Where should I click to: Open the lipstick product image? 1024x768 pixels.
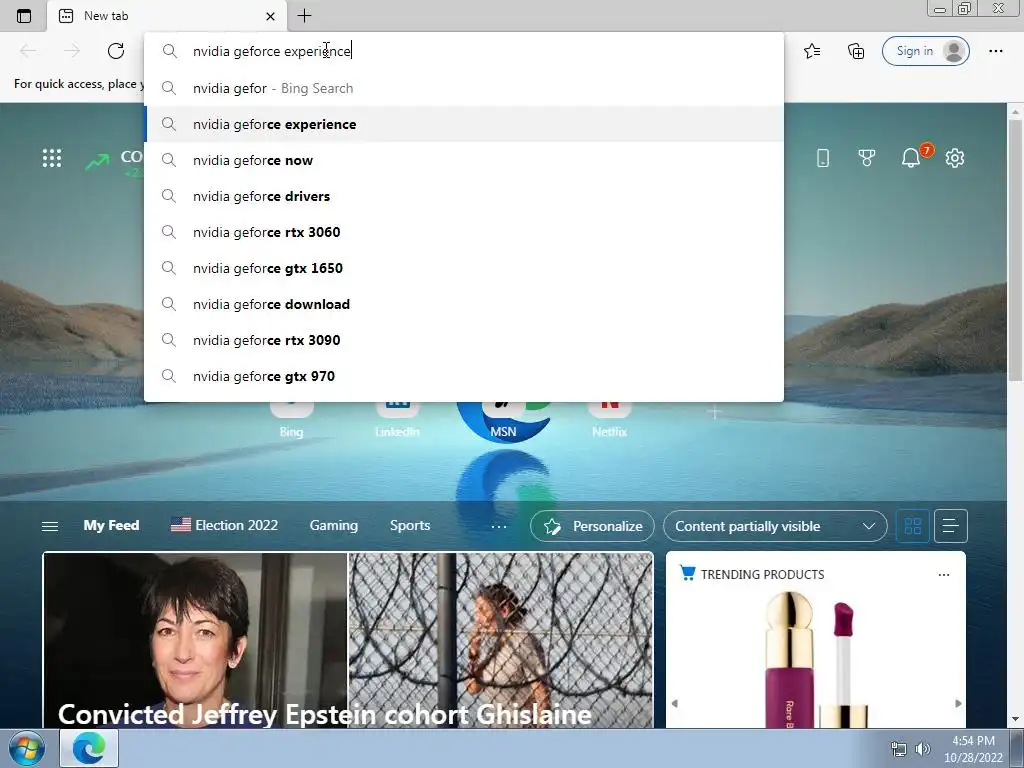pyautogui.click(x=816, y=660)
